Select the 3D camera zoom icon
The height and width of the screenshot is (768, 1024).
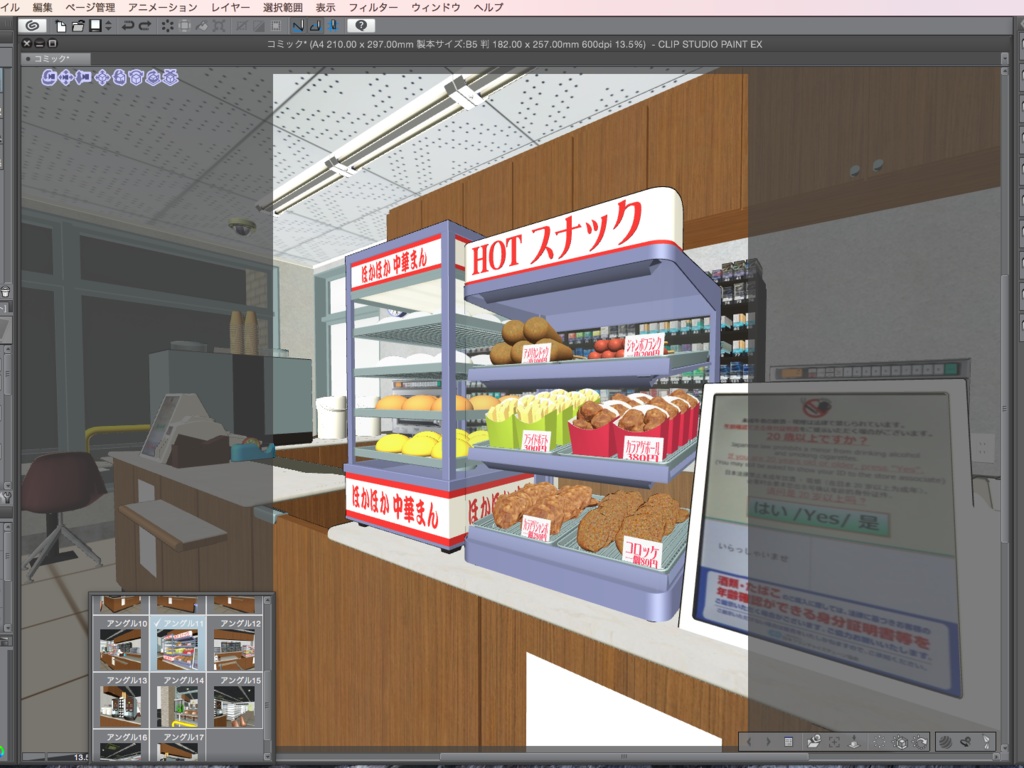[84, 78]
